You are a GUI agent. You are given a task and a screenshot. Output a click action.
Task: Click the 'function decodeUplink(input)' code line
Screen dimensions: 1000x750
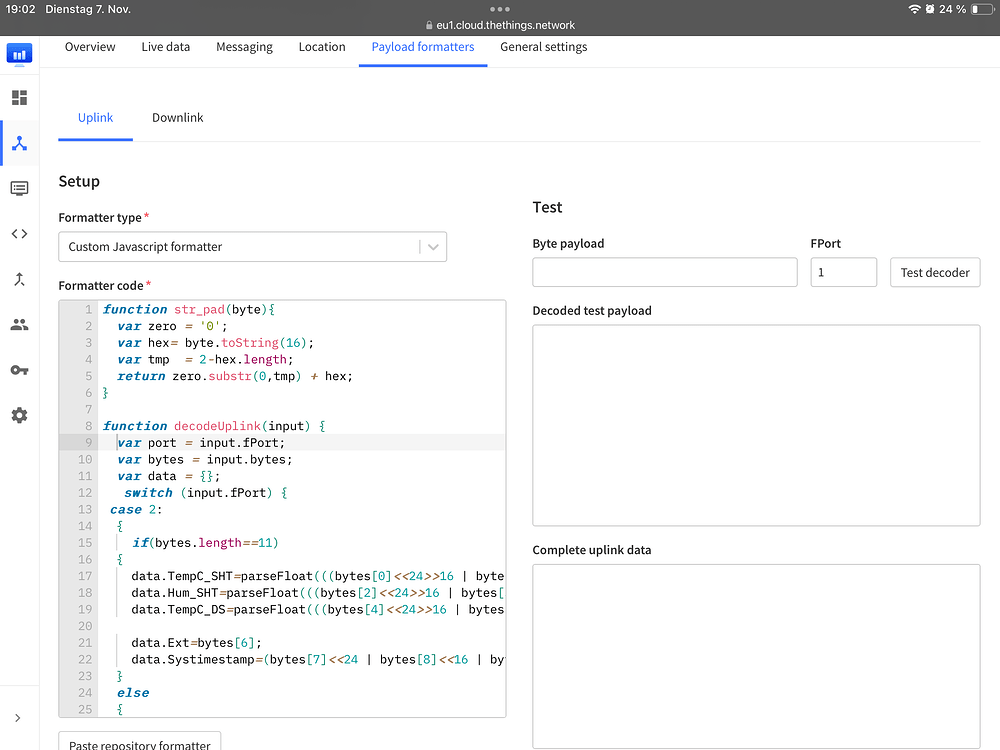point(214,426)
